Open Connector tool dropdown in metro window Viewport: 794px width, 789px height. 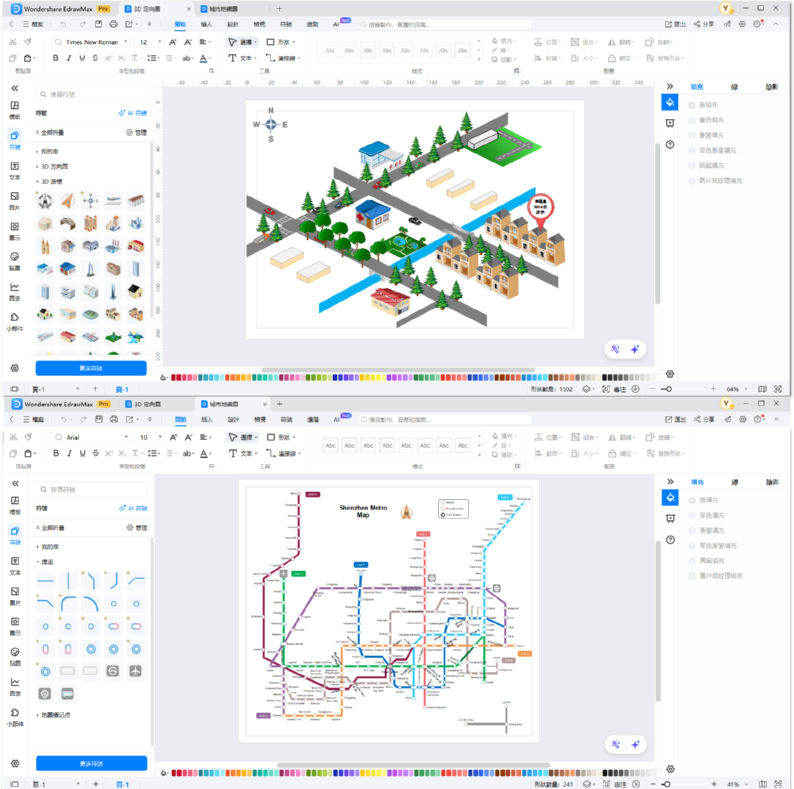[x=283, y=453]
